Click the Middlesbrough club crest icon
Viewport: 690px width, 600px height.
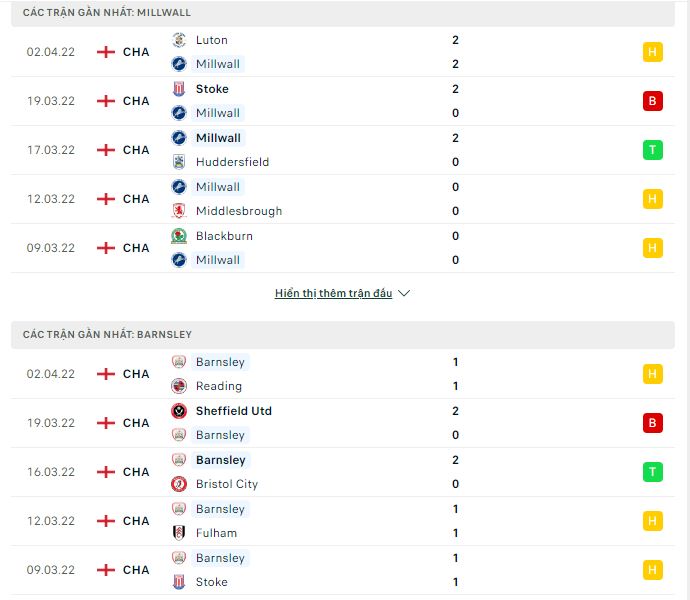[x=179, y=211]
